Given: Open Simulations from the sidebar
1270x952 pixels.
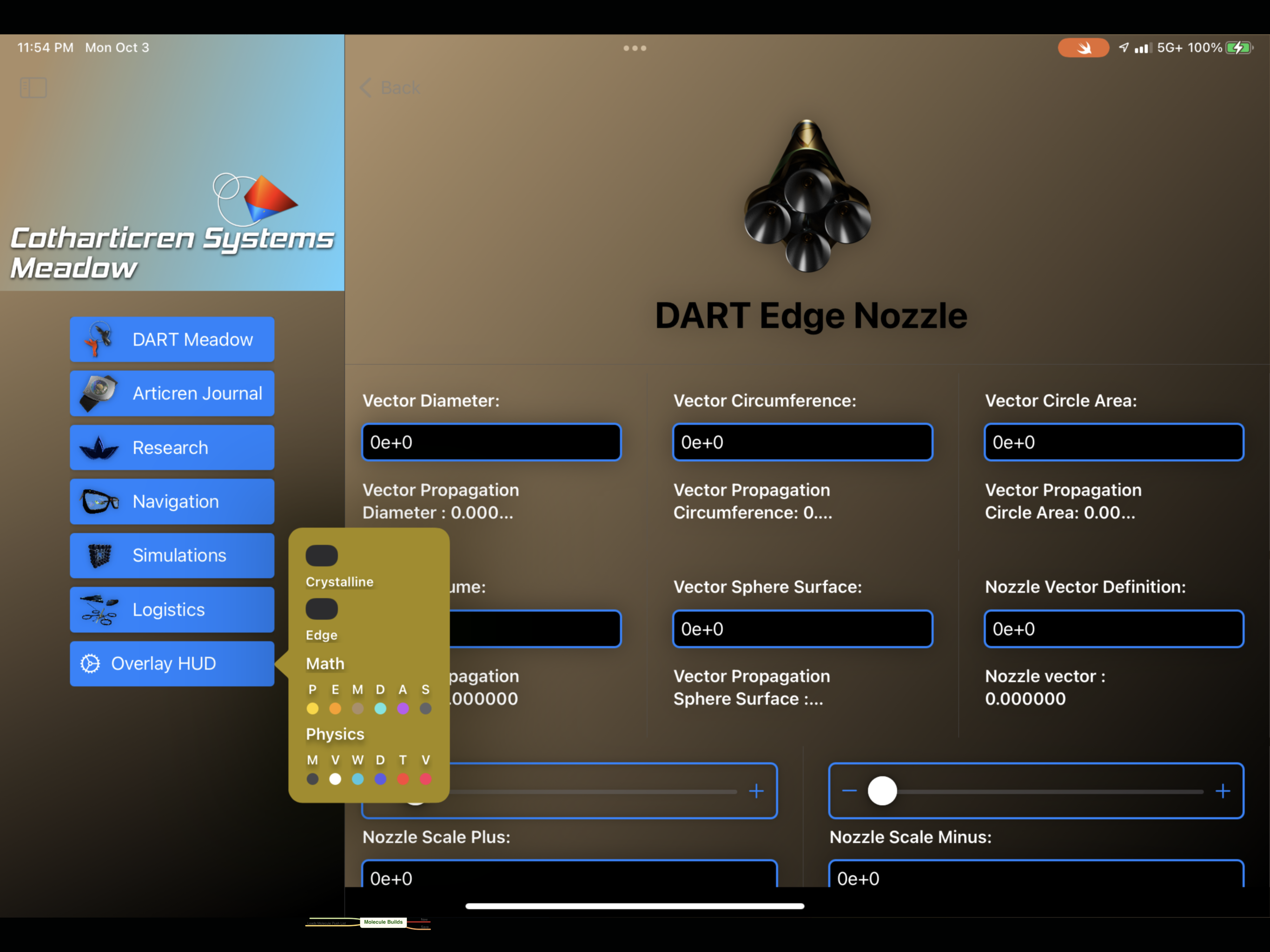Looking at the screenshot, I should (172, 555).
